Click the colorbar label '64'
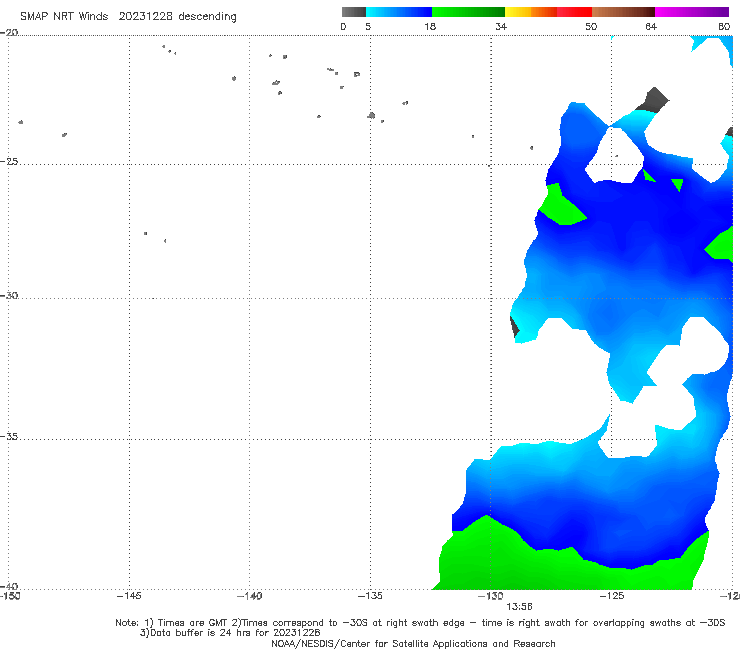This screenshot has height=650, width=740. coord(651,26)
